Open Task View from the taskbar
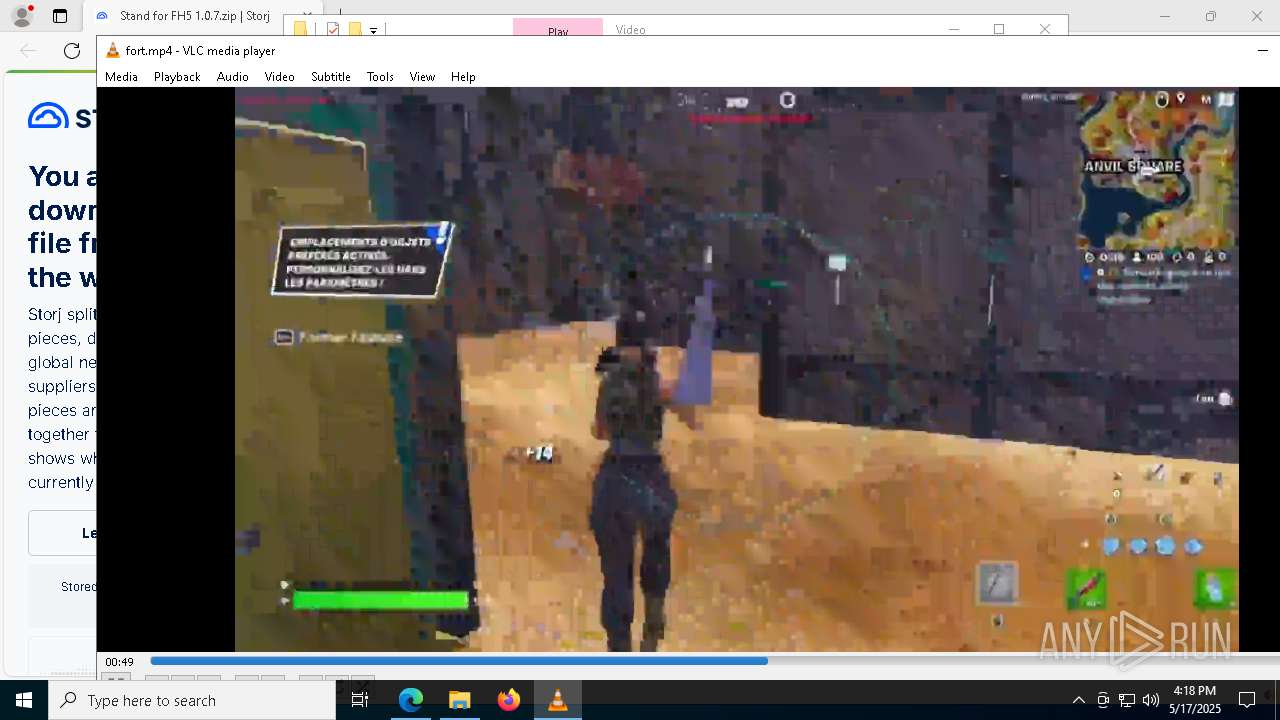The width and height of the screenshot is (1280, 720). [360, 700]
